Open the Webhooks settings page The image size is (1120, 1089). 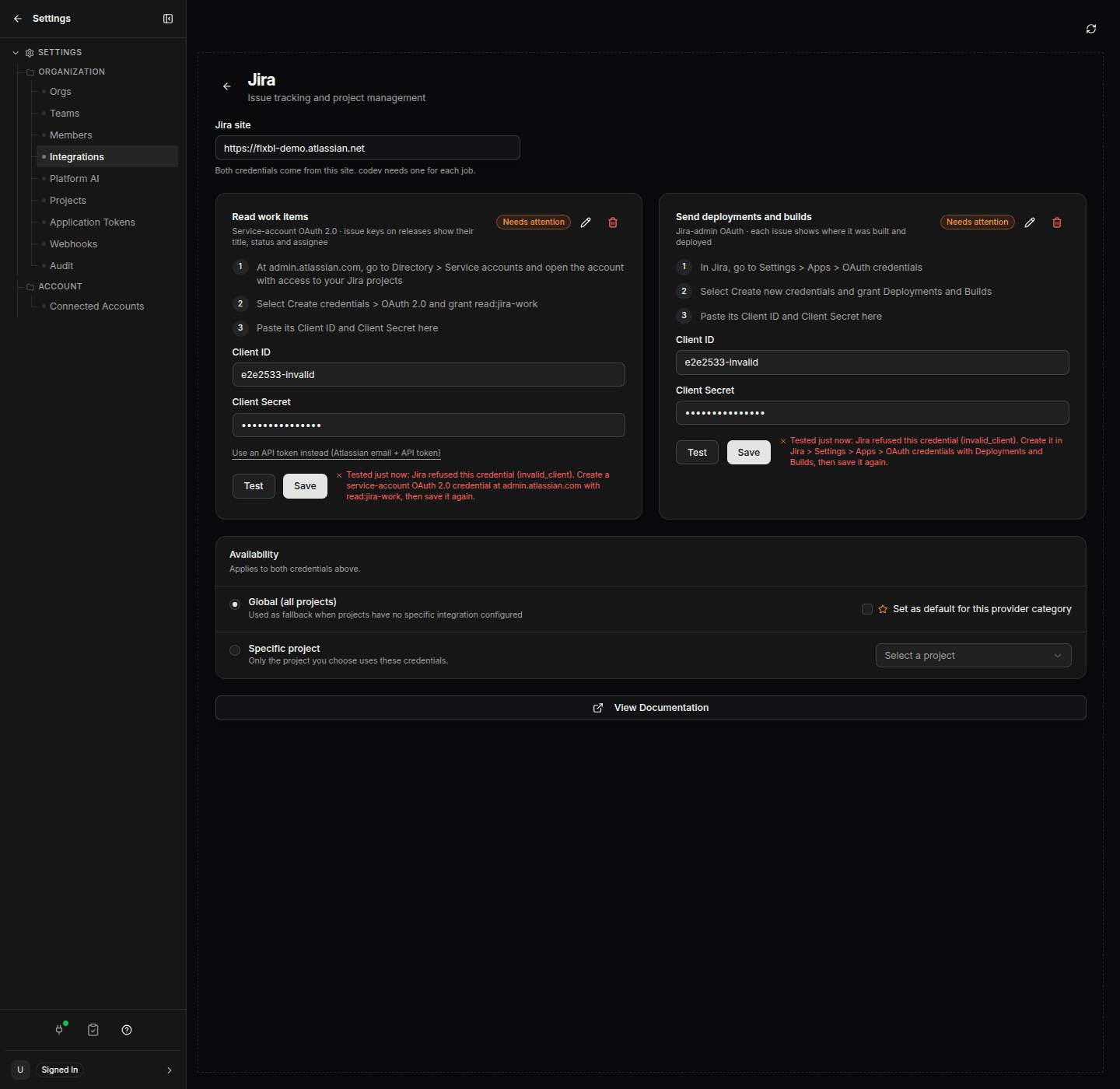73,244
